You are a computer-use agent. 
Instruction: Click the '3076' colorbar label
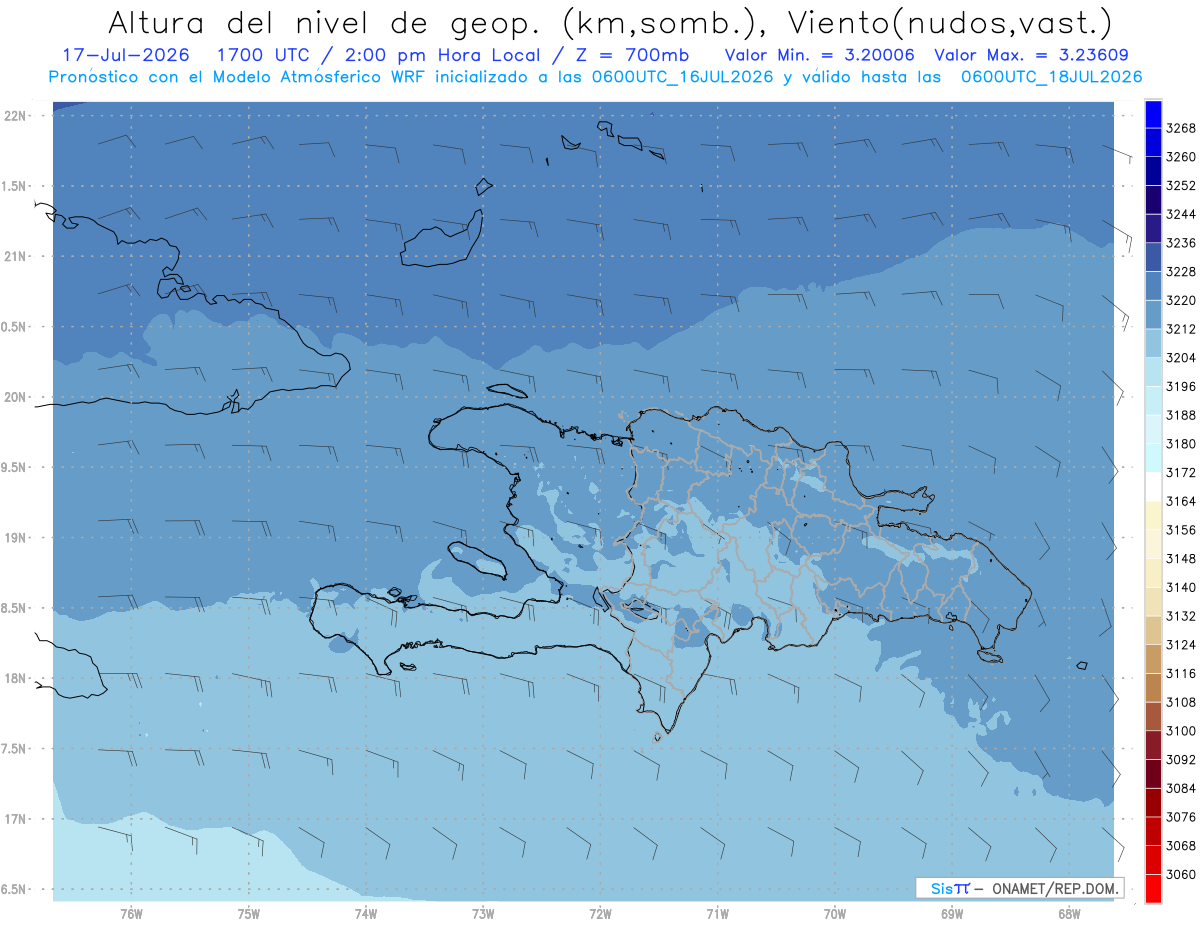[x=1181, y=817]
